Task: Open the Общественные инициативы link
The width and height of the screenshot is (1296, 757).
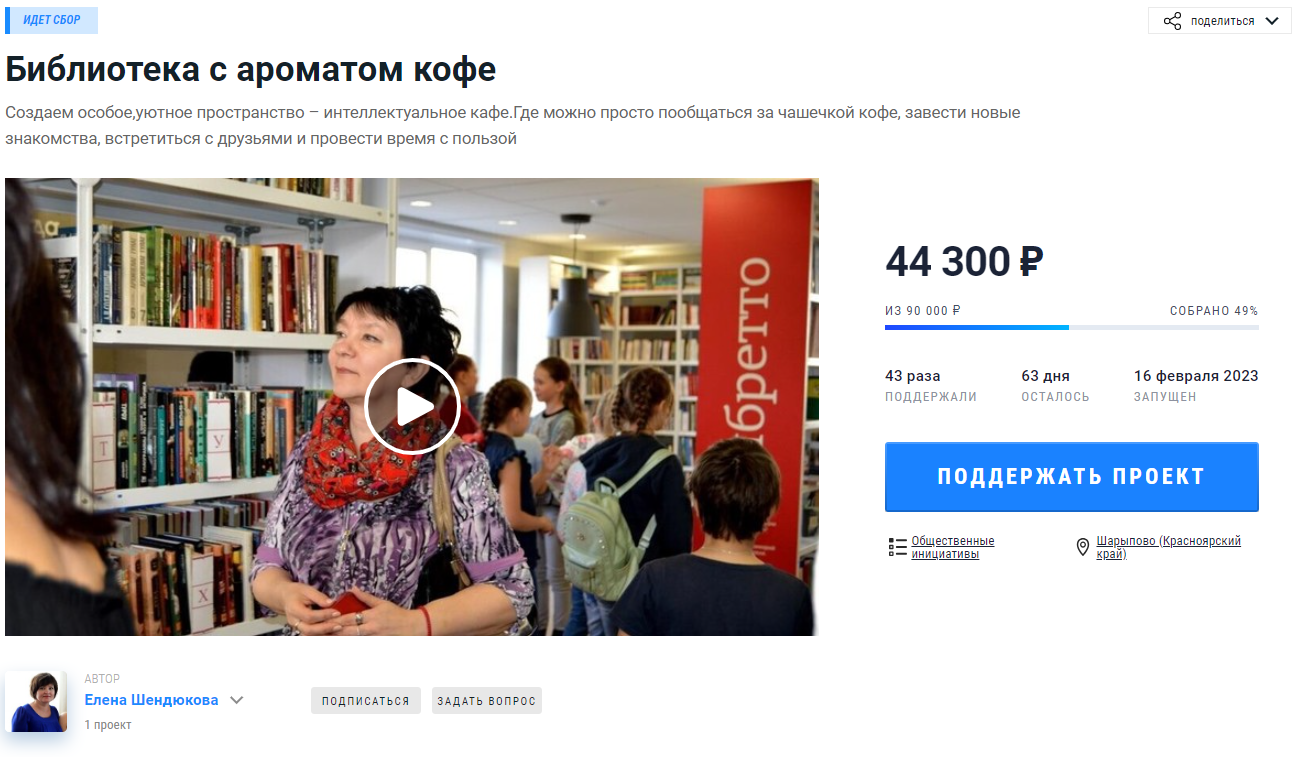Action: 953,547
